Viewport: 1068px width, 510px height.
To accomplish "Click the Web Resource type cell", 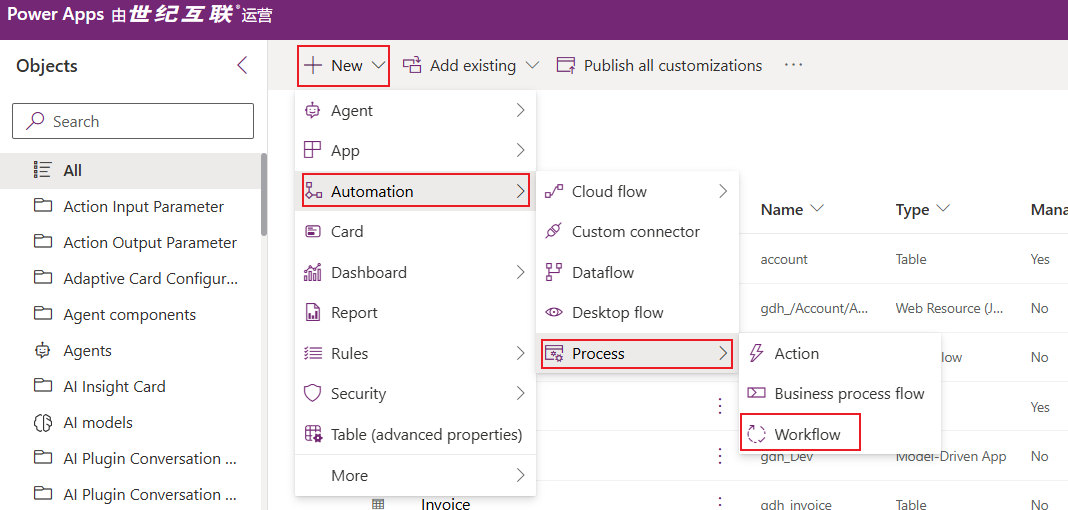I will tap(947, 308).
